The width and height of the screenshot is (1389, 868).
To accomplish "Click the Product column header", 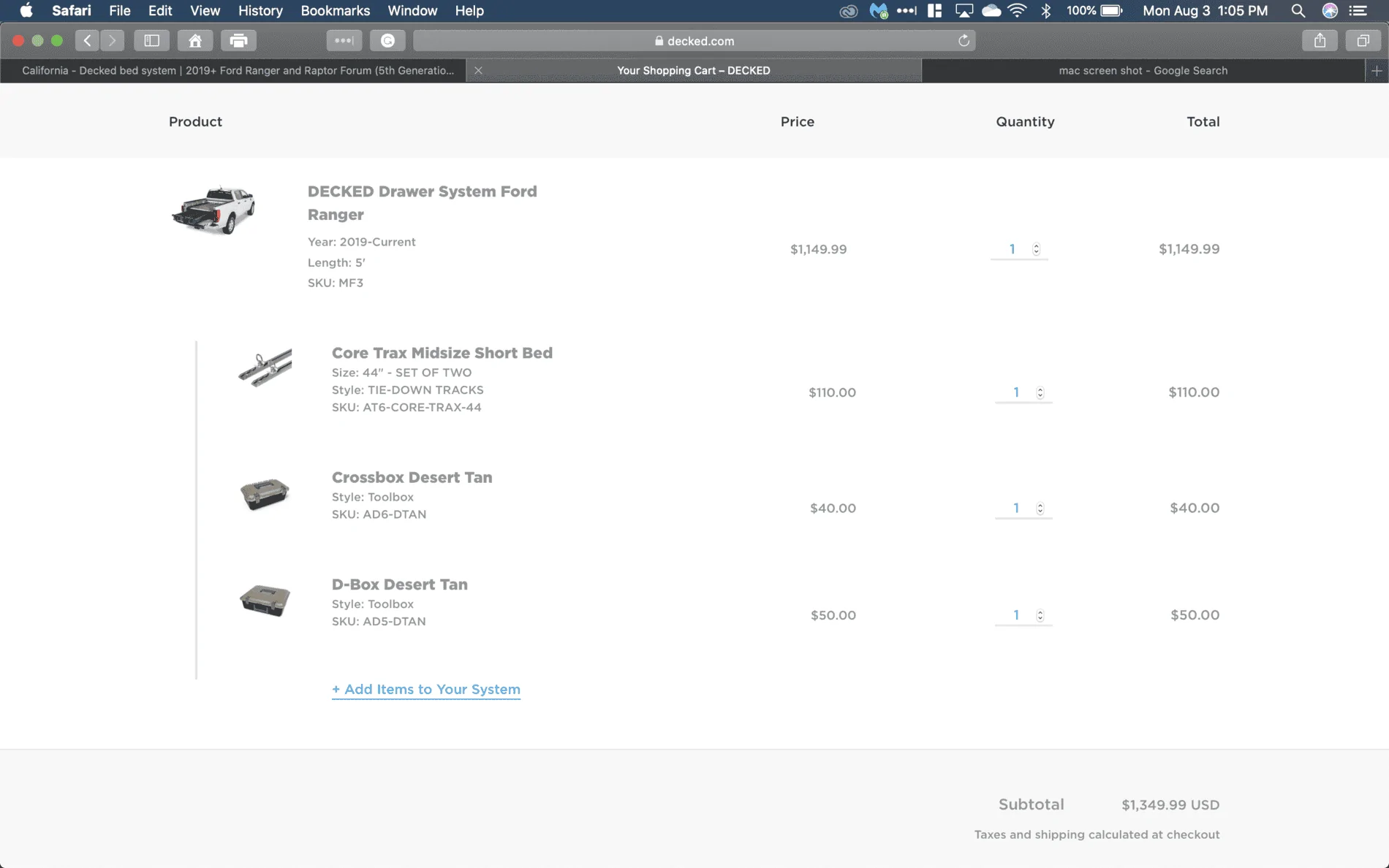I will (195, 122).
